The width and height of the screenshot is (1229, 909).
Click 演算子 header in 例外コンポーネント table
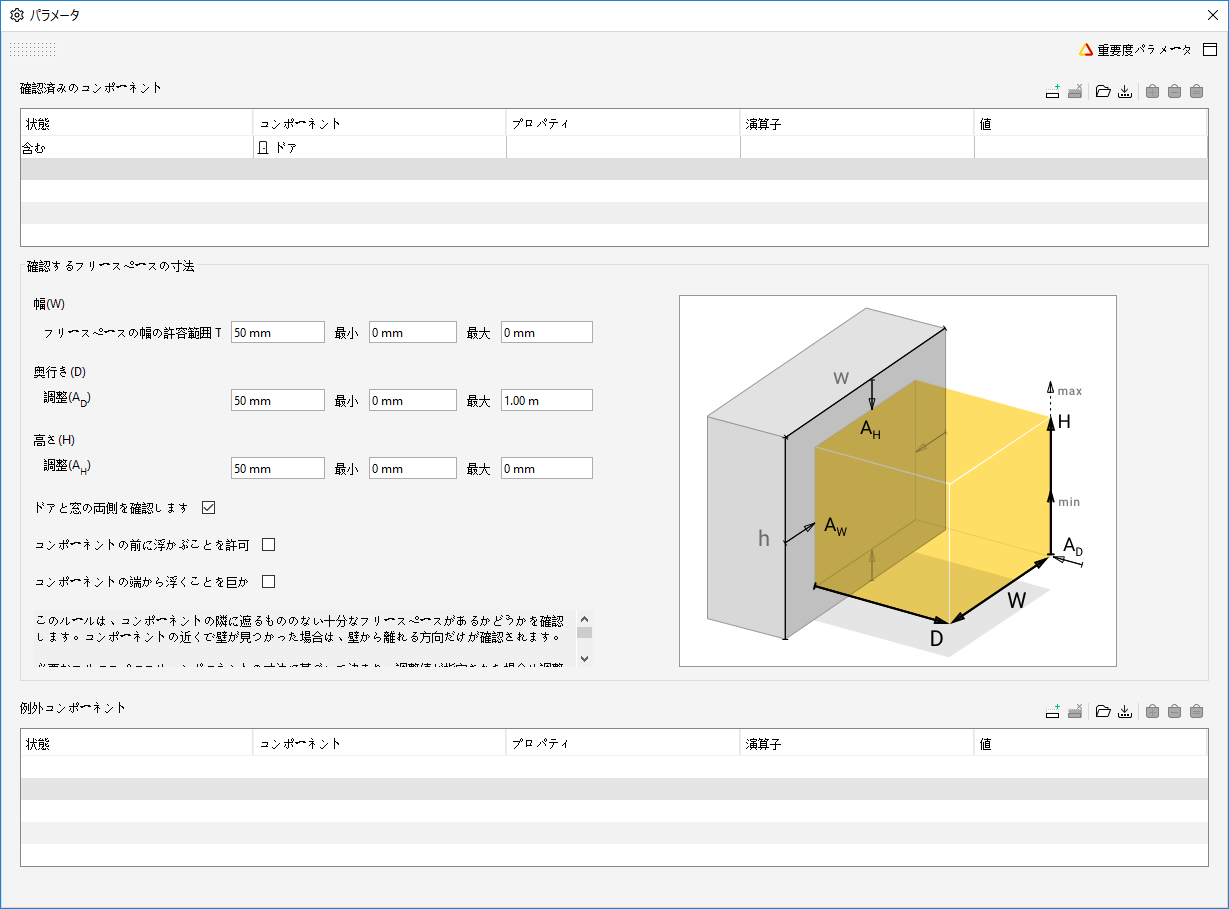point(858,743)
